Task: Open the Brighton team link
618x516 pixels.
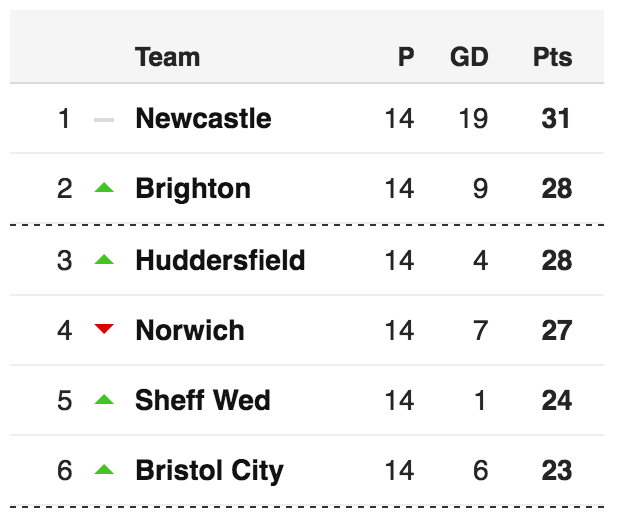Action: click(x=193, y=189)
